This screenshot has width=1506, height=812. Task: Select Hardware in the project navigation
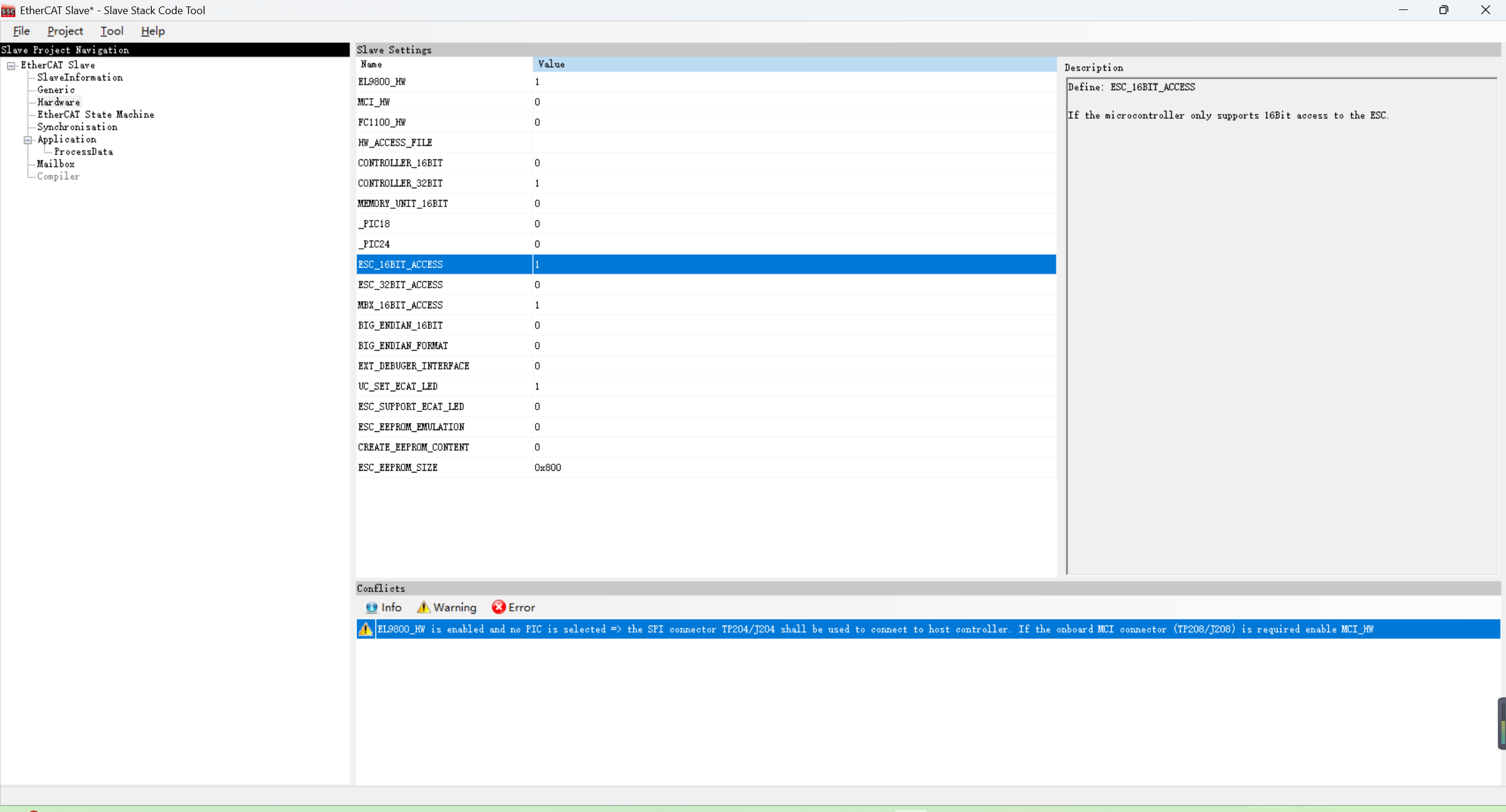(x=58, y=102)
